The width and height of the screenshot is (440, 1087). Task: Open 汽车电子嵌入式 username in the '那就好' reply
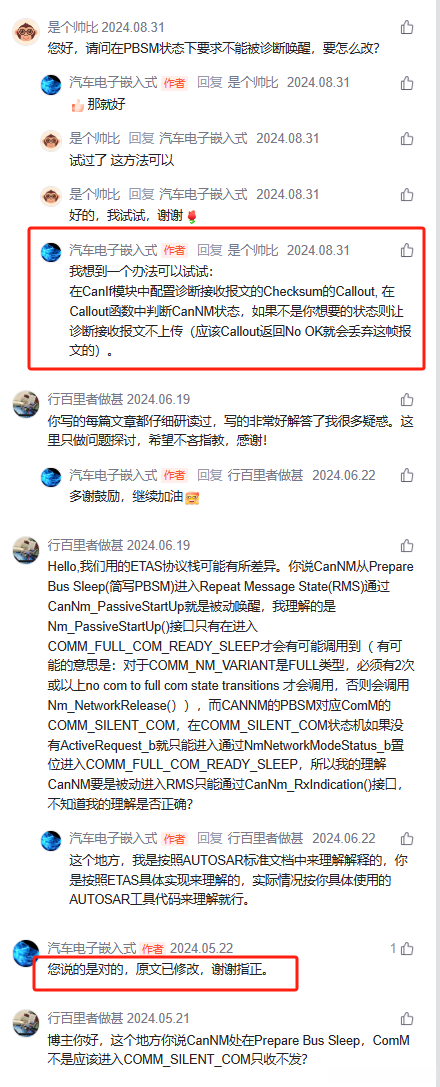coord(114,83)
